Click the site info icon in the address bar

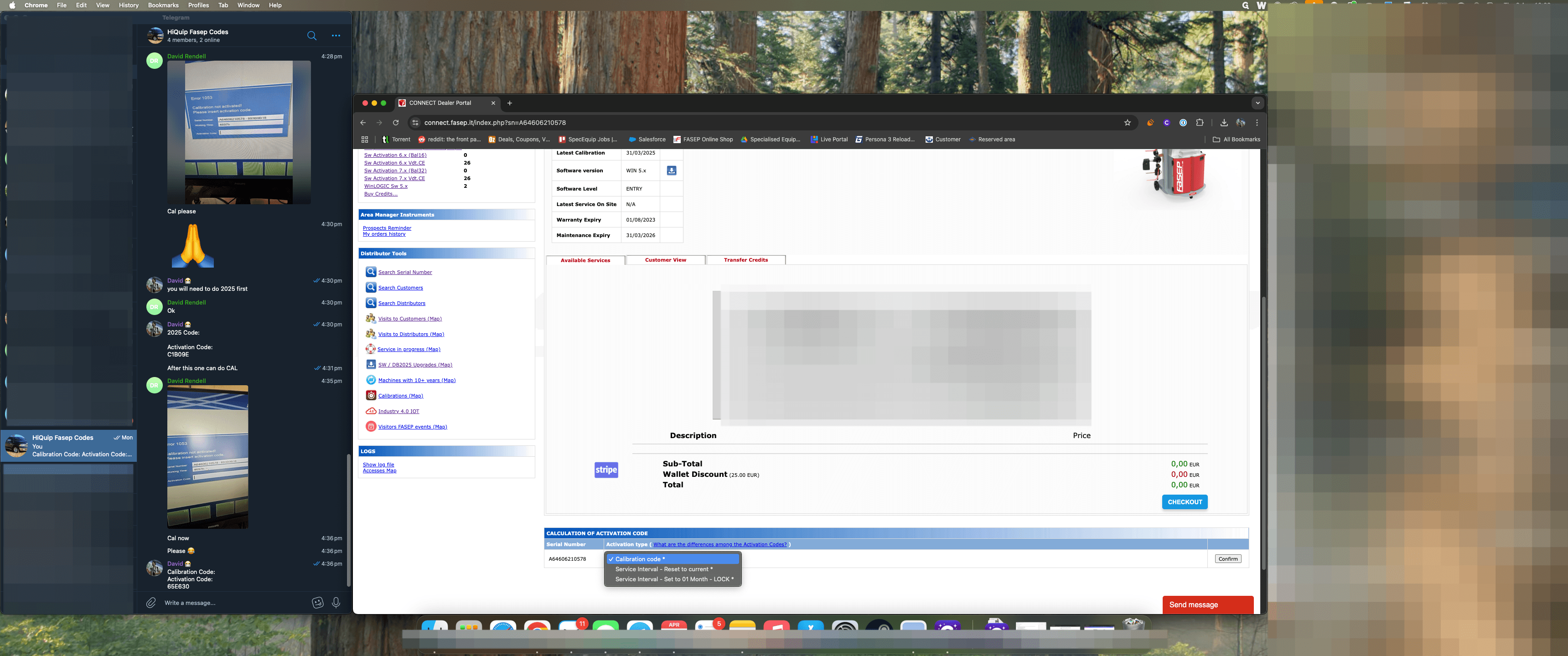click(415, 122)
